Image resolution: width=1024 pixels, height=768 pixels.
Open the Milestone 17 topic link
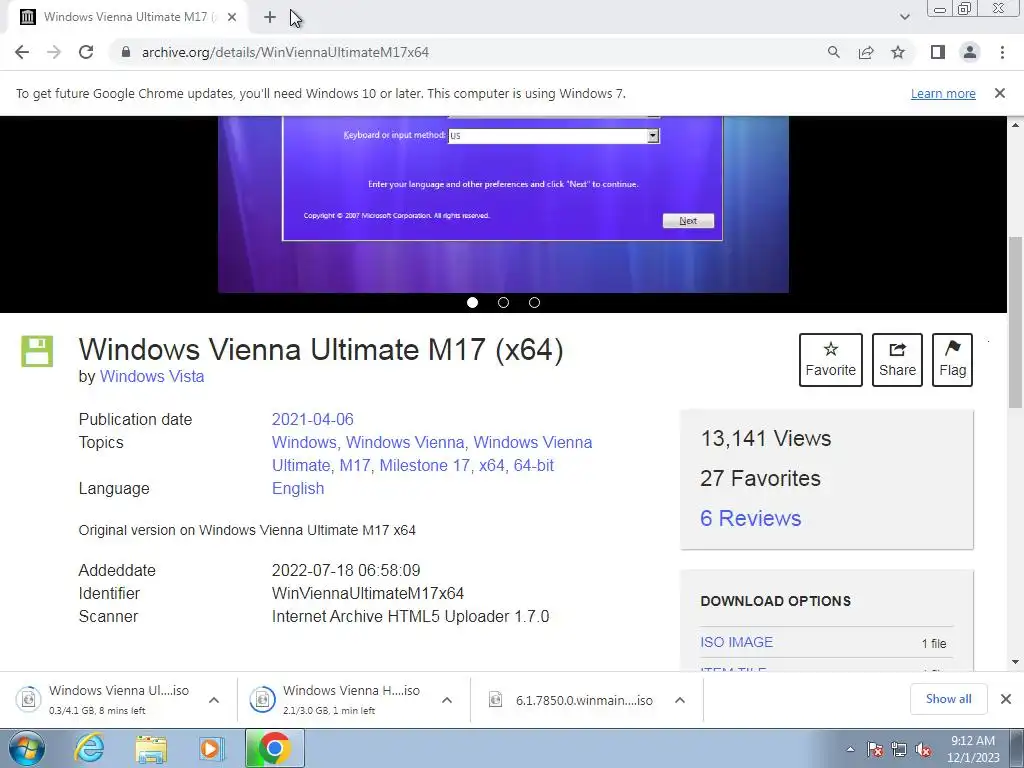(x=424, y=466)
